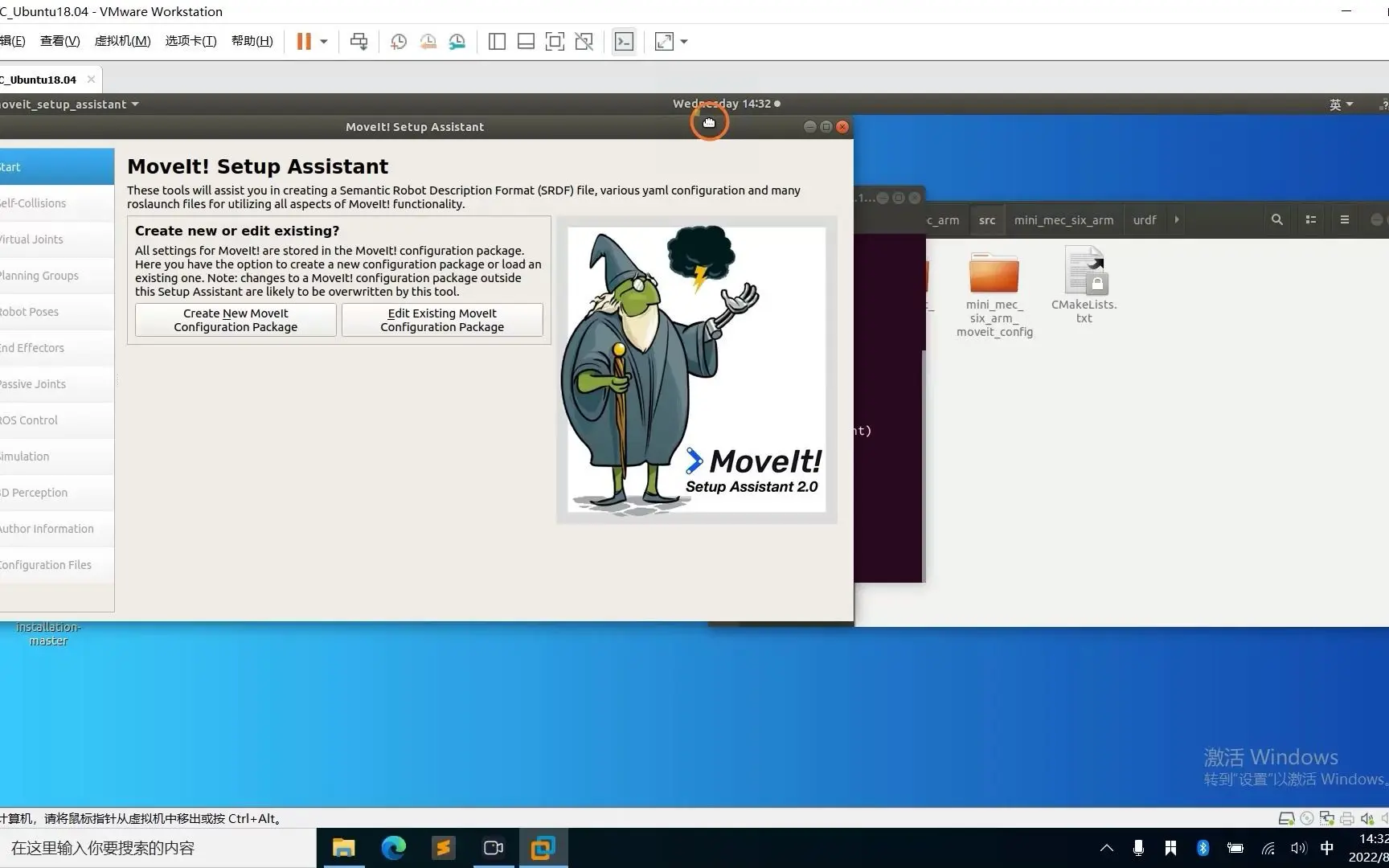Click the MoveIt wizard logo image
The image size is (1389, 868).
696,370
